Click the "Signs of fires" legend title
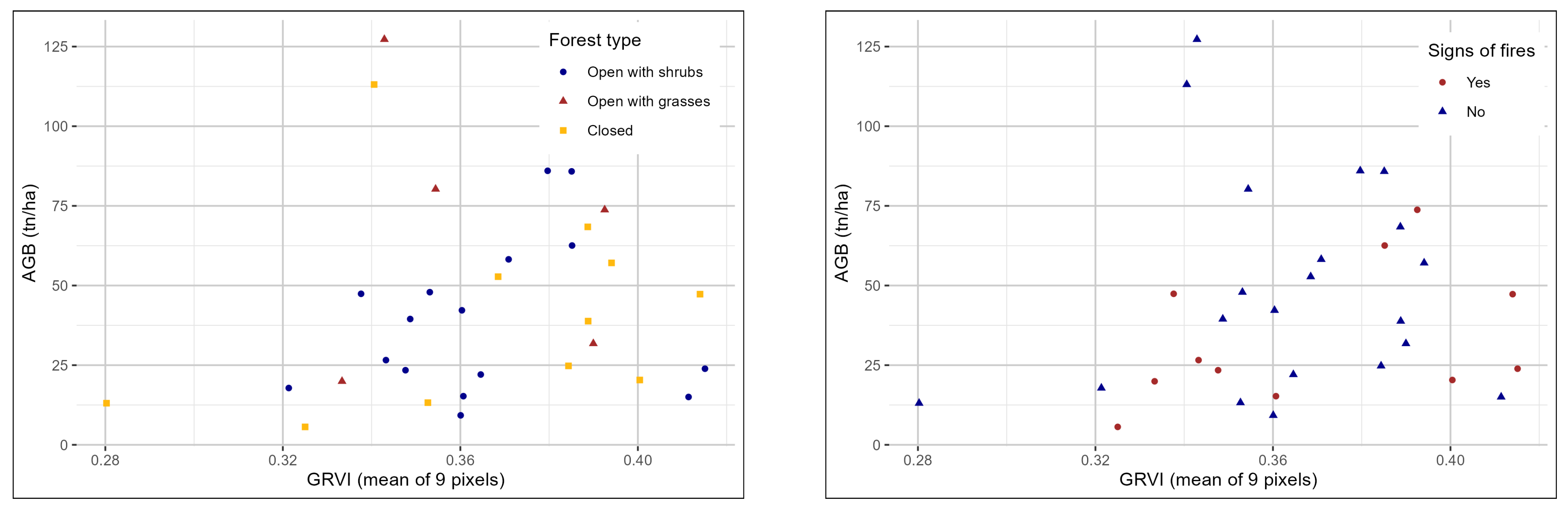1568x515 pixels. click(x=1481, y=50)
